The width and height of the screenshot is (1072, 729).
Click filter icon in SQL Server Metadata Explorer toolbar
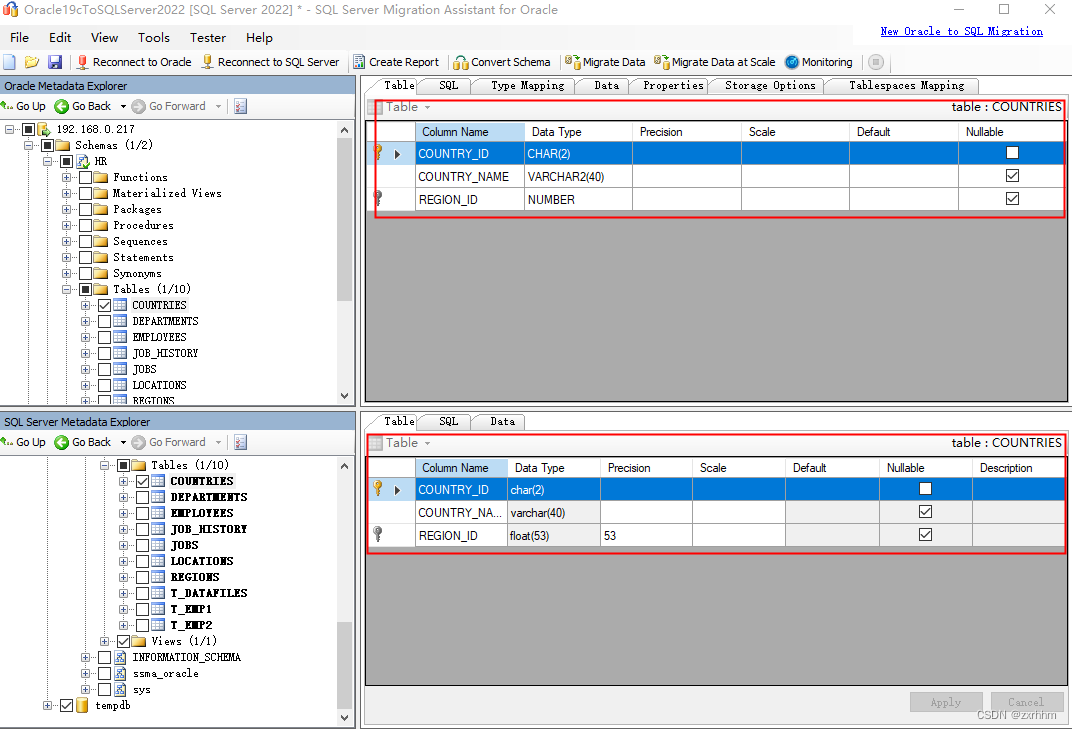[x=241, y=442]
